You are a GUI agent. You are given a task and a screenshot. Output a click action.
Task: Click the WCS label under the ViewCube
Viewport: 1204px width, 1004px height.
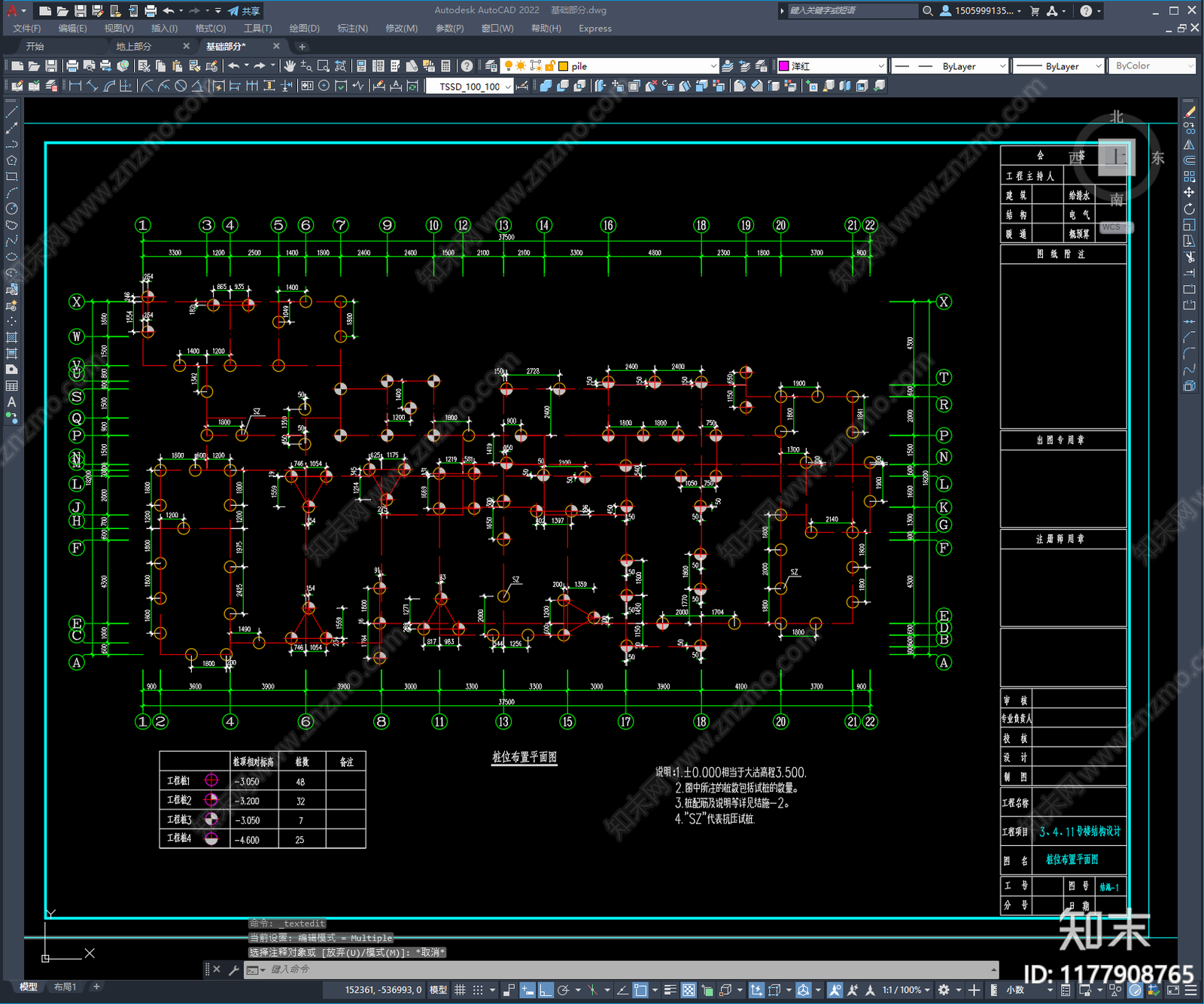click(x=1111, y=227)
